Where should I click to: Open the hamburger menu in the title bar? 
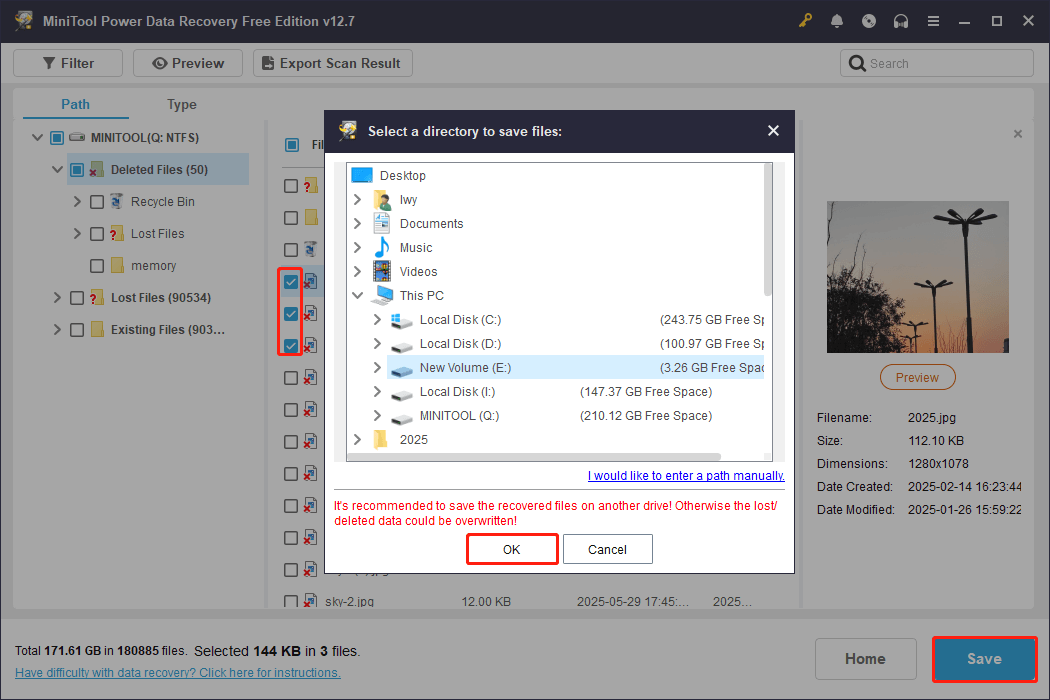click(x=933, y=20)
